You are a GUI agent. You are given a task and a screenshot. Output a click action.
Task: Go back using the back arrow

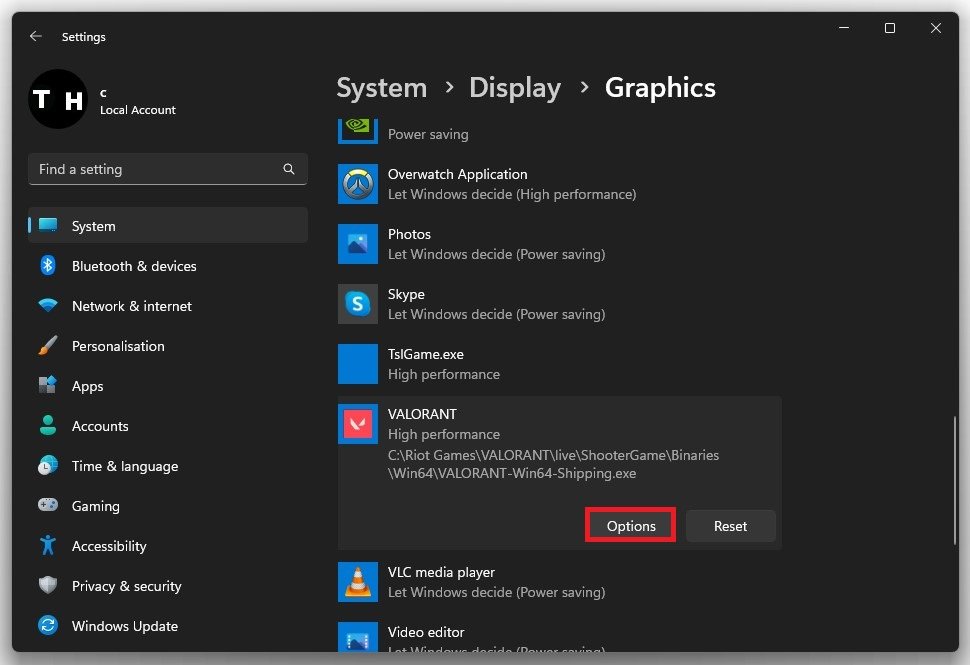coord(36,36)
